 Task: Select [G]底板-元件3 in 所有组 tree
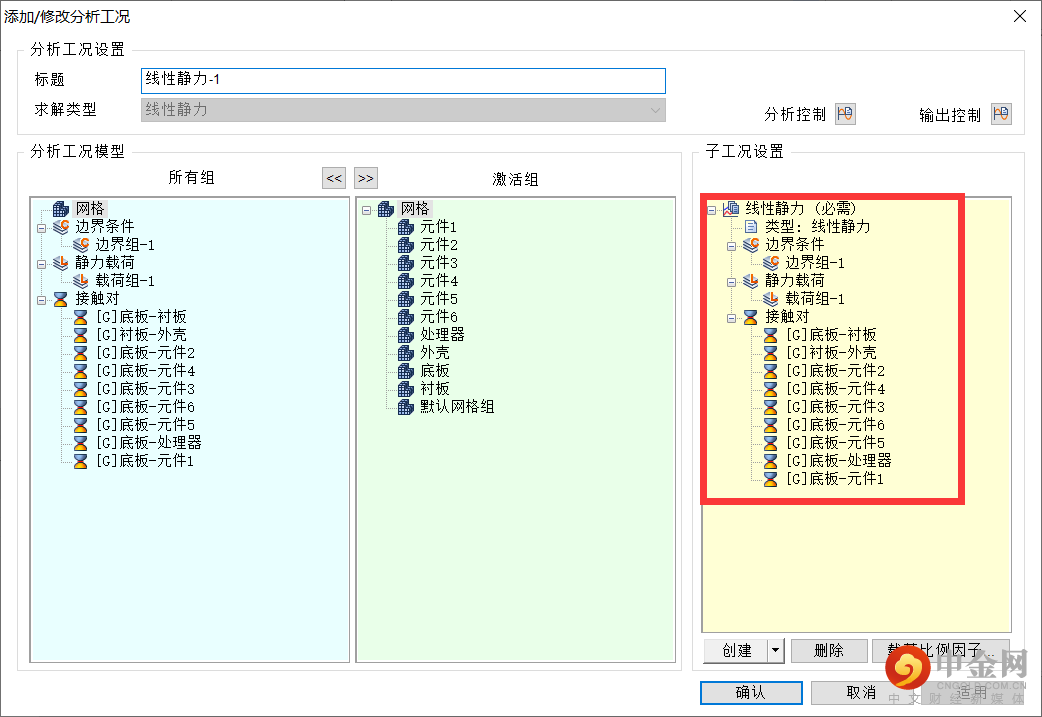[146, 389]
